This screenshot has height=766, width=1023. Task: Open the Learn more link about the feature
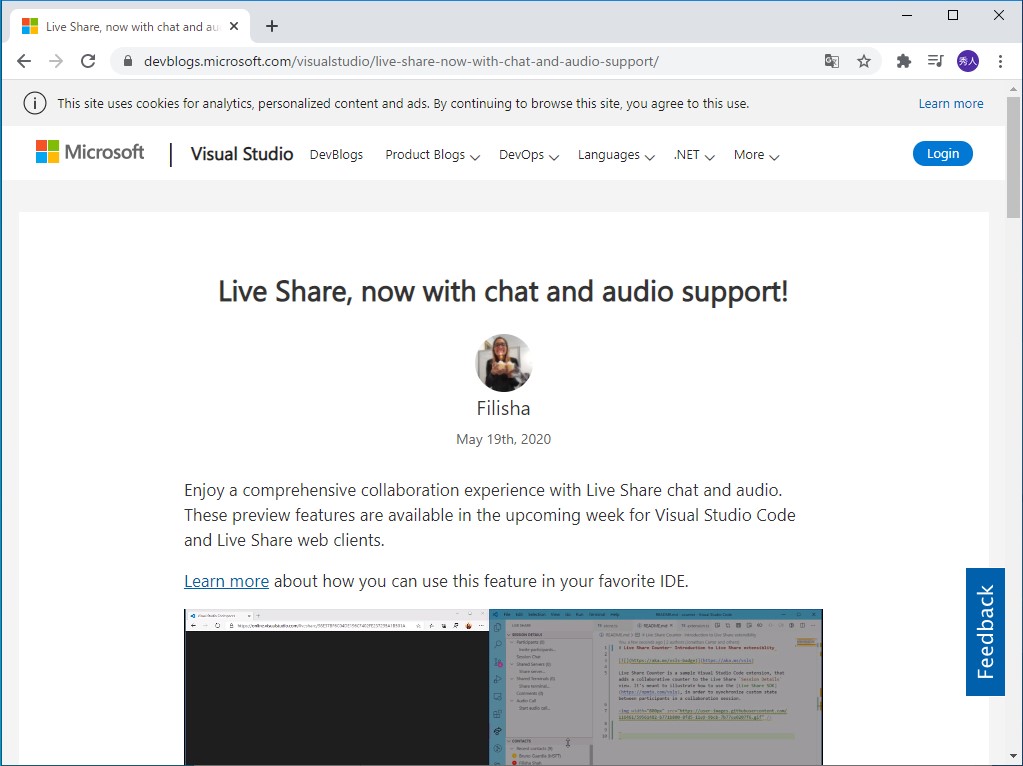226,581
